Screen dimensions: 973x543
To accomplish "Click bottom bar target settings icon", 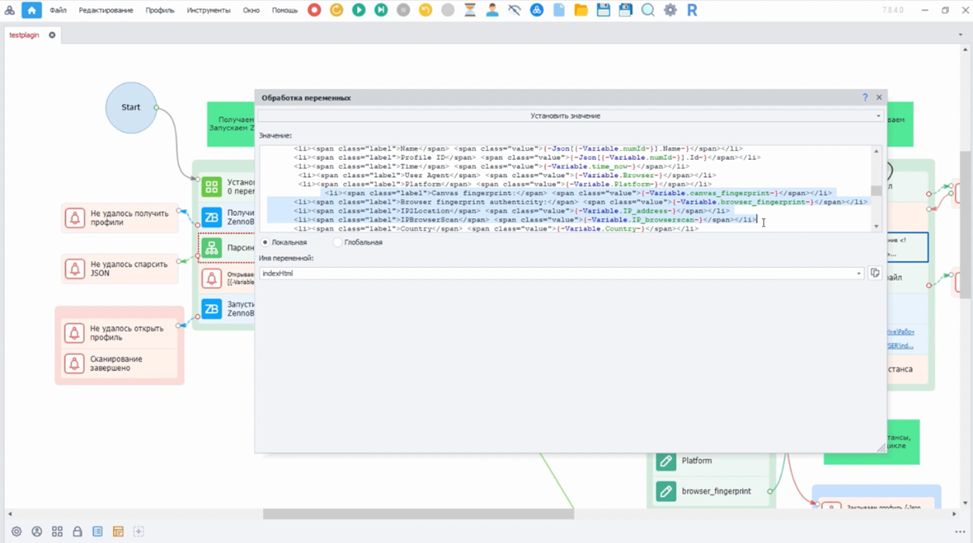I will tap(17, 531).
